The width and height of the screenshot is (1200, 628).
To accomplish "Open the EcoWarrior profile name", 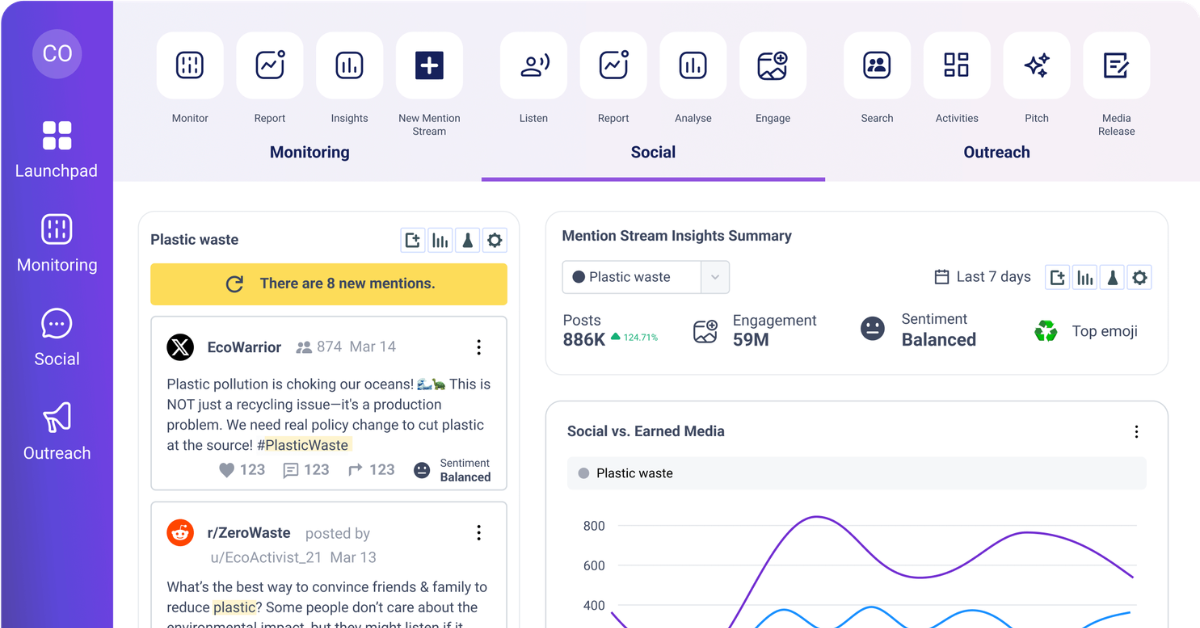I will click(244, 347).
